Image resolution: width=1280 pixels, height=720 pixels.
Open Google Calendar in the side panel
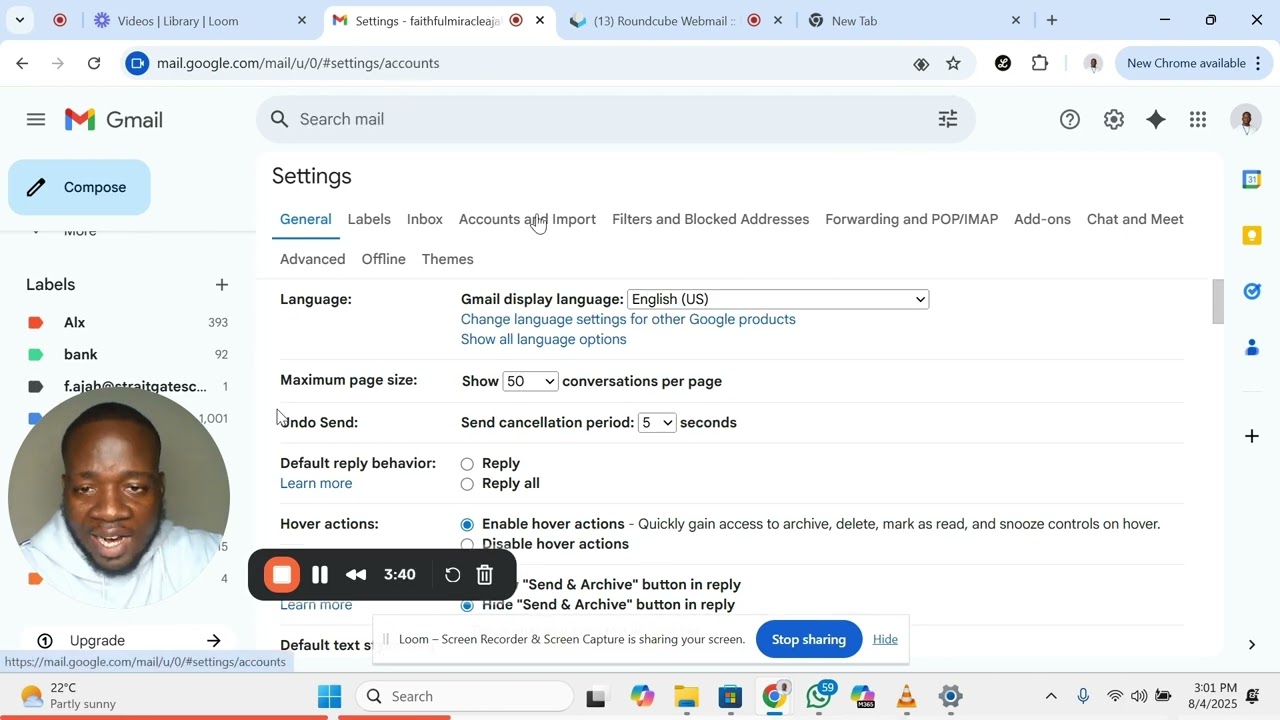[1252, 179]
